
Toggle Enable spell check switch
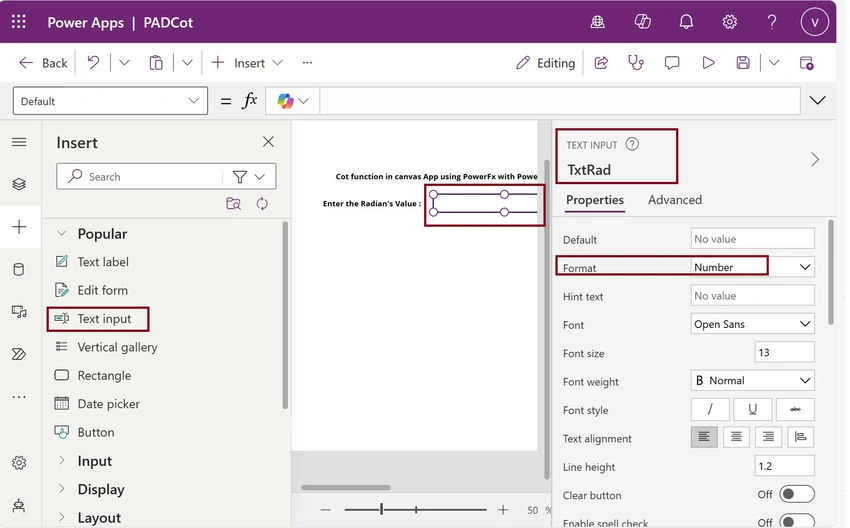click(797, 521)
